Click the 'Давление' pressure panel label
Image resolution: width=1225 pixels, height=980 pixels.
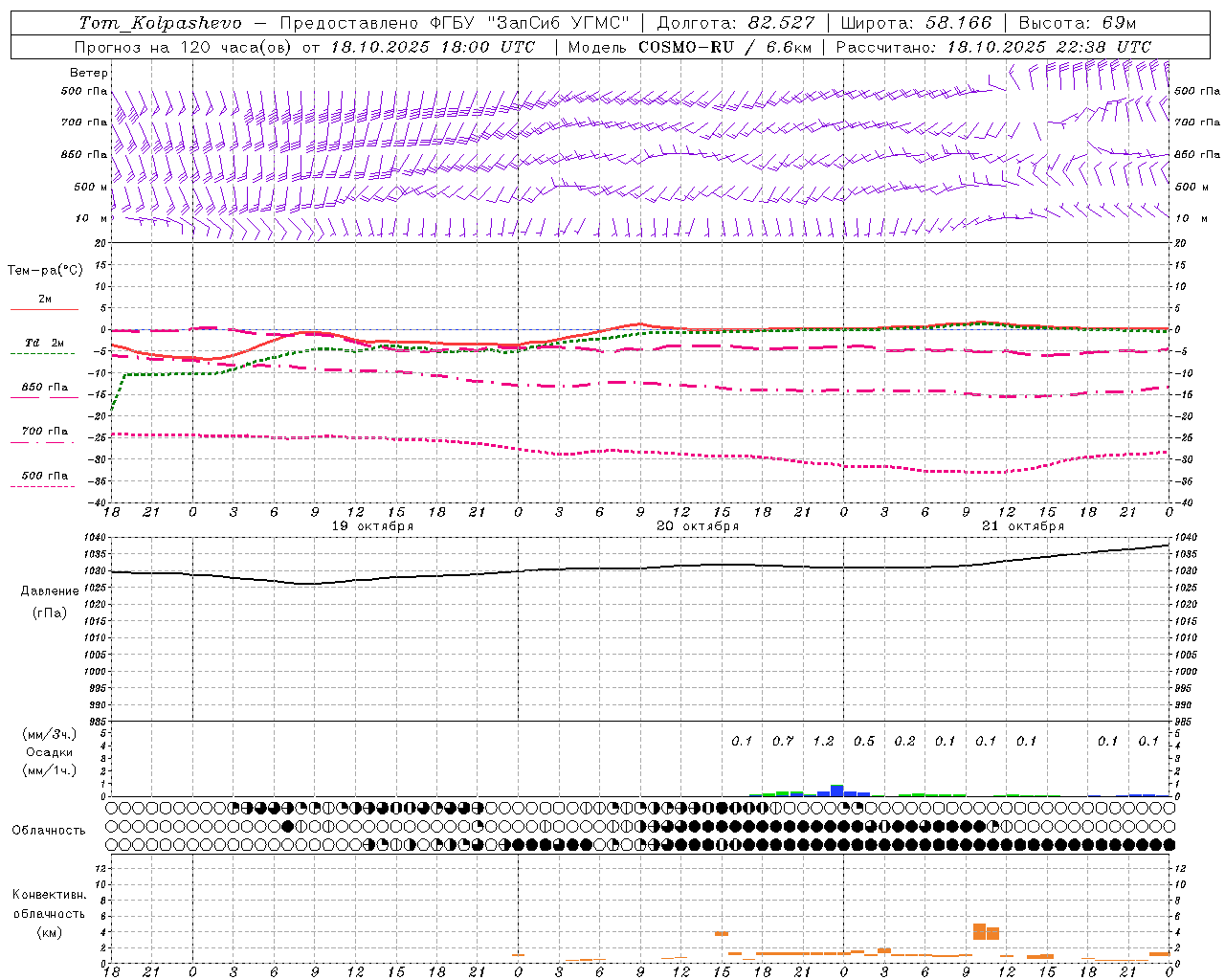pos(50,591)
